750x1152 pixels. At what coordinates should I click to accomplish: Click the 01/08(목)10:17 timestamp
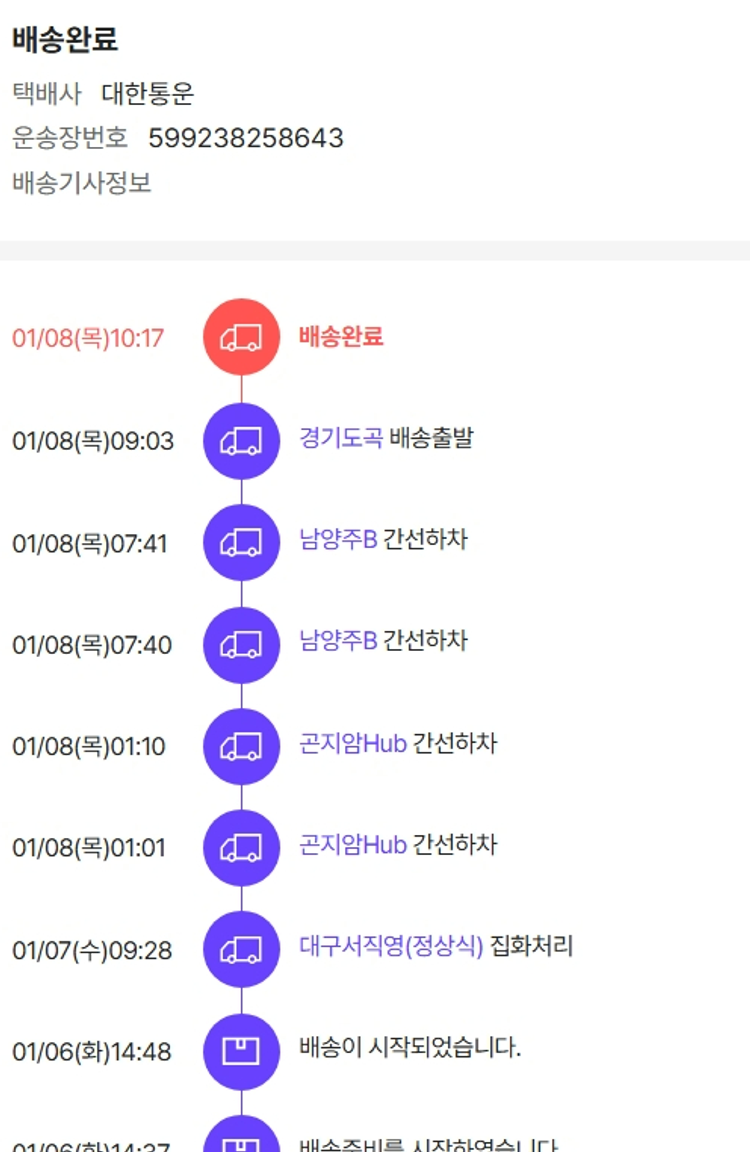click(88, 338)
